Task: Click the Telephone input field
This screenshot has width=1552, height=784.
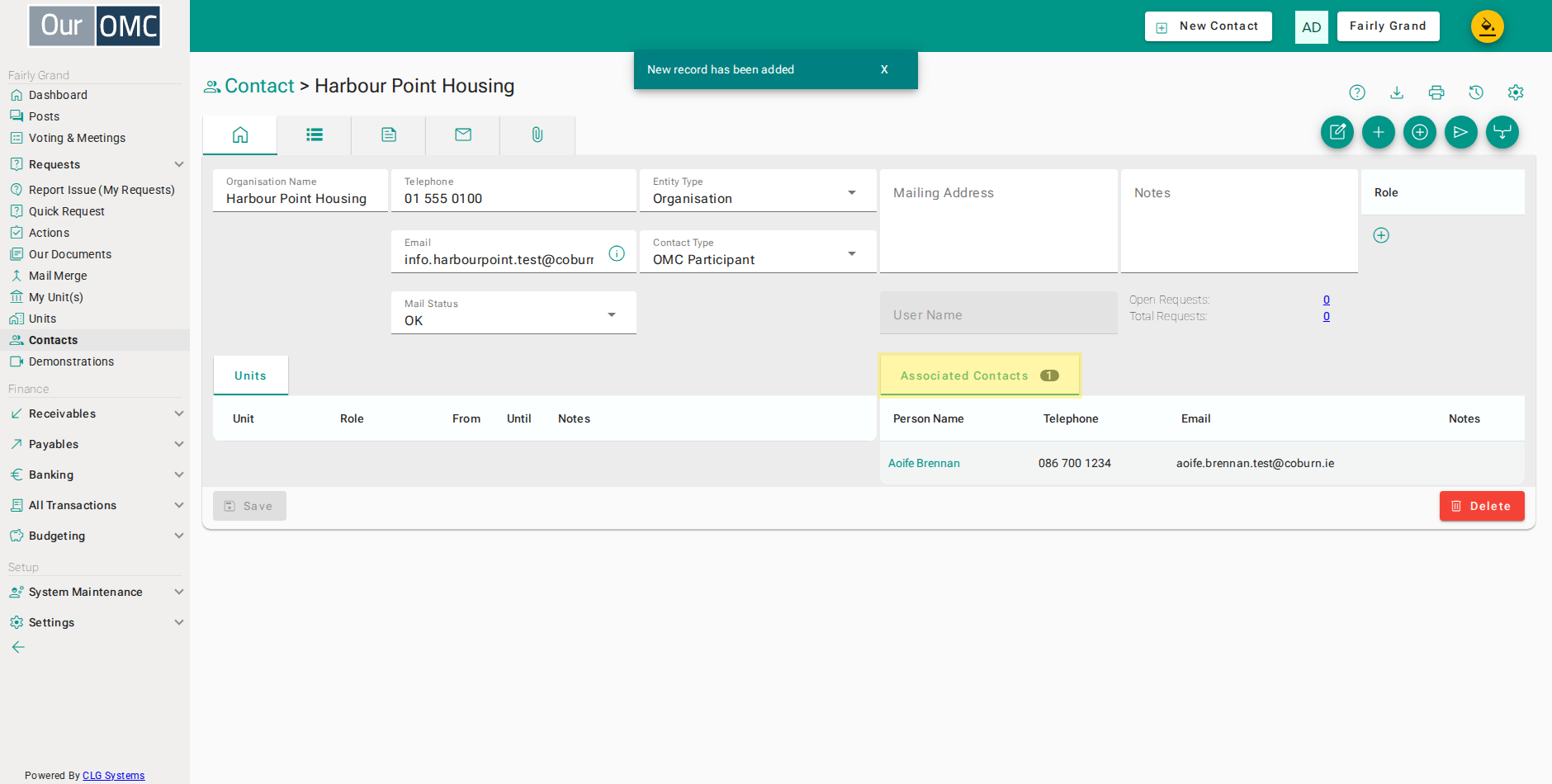Action: coord(513,191)
